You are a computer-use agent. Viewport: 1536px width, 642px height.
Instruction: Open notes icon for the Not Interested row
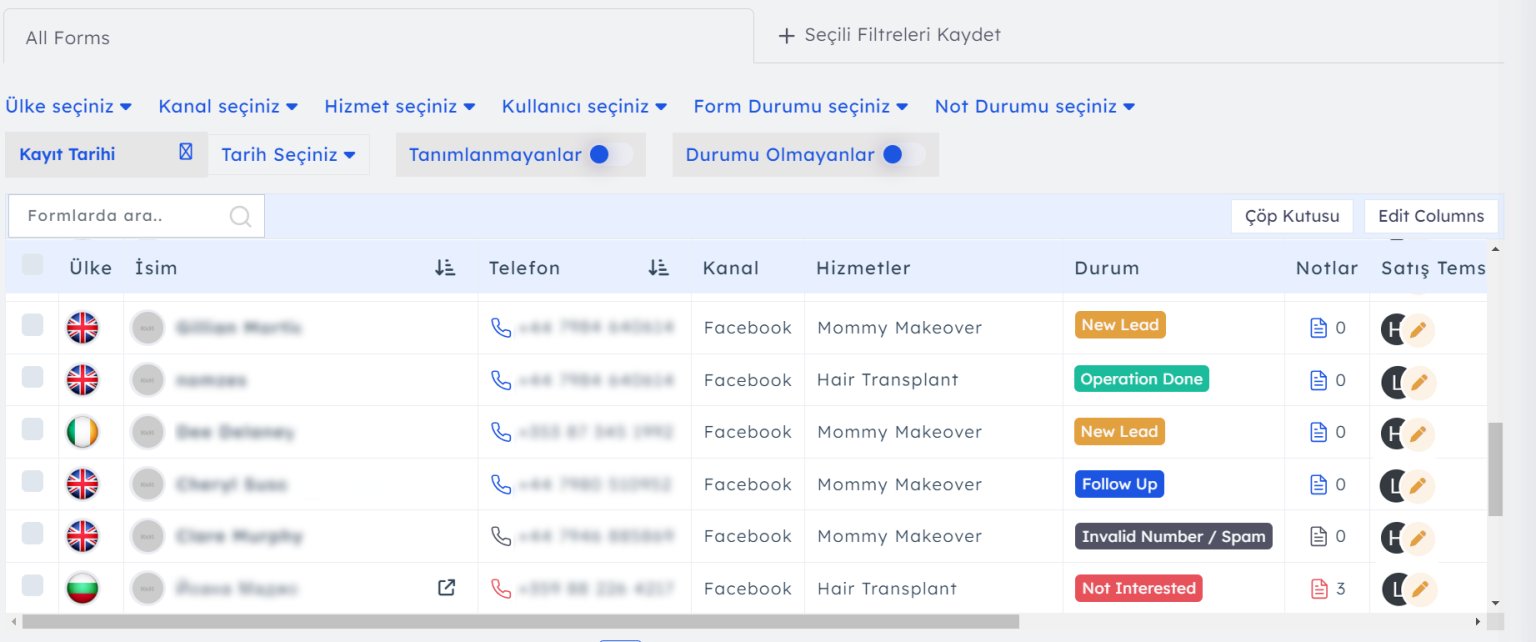1319,589
